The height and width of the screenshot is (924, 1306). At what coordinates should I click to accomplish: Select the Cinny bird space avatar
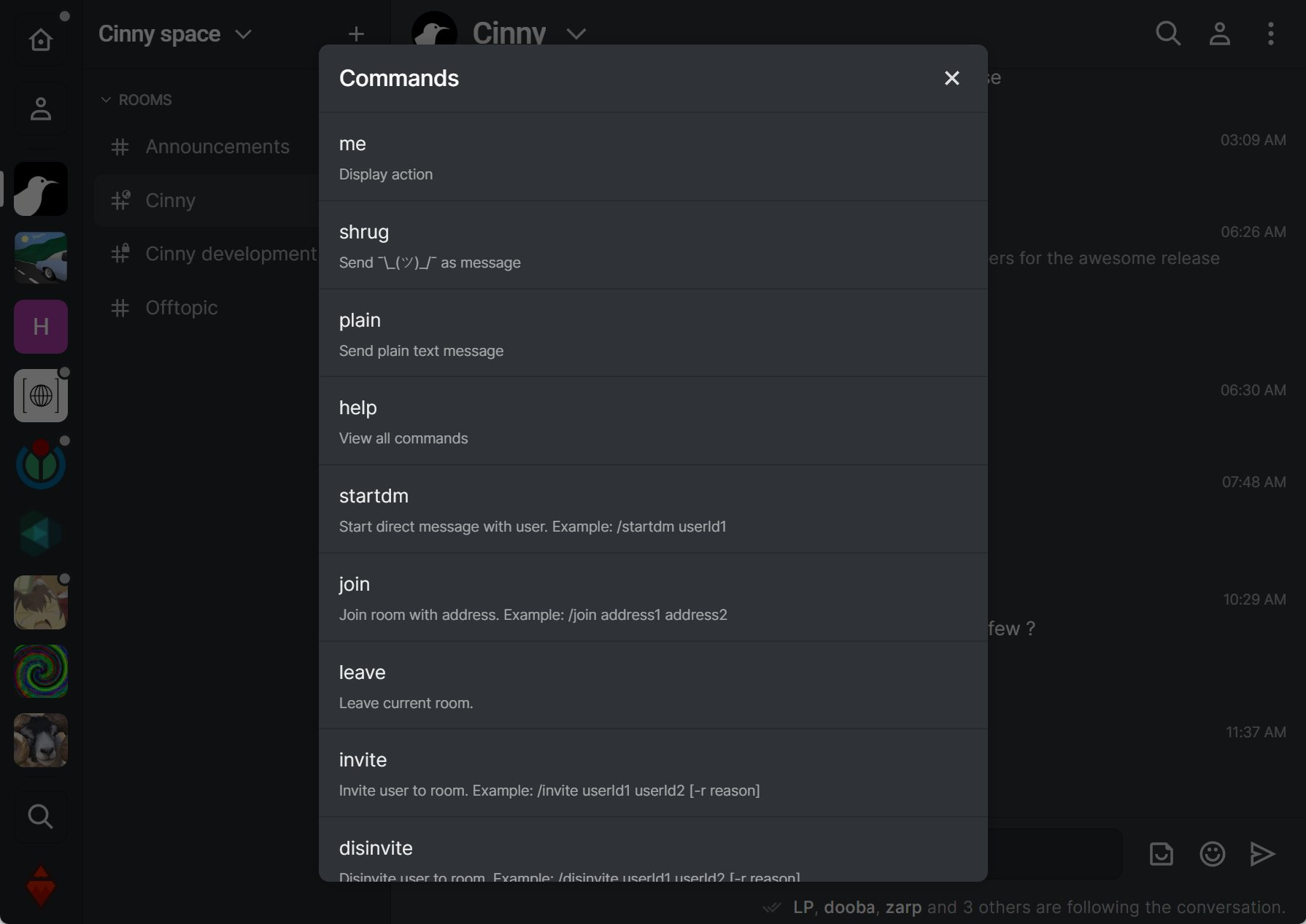[x=41, y=189]
